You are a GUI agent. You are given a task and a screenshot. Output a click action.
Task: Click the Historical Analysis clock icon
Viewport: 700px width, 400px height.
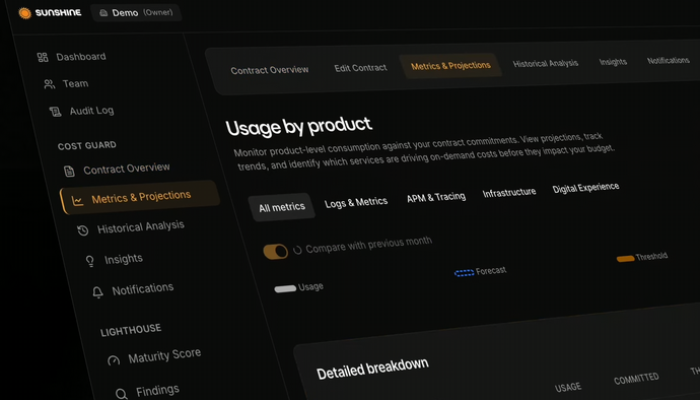[83, 230]
